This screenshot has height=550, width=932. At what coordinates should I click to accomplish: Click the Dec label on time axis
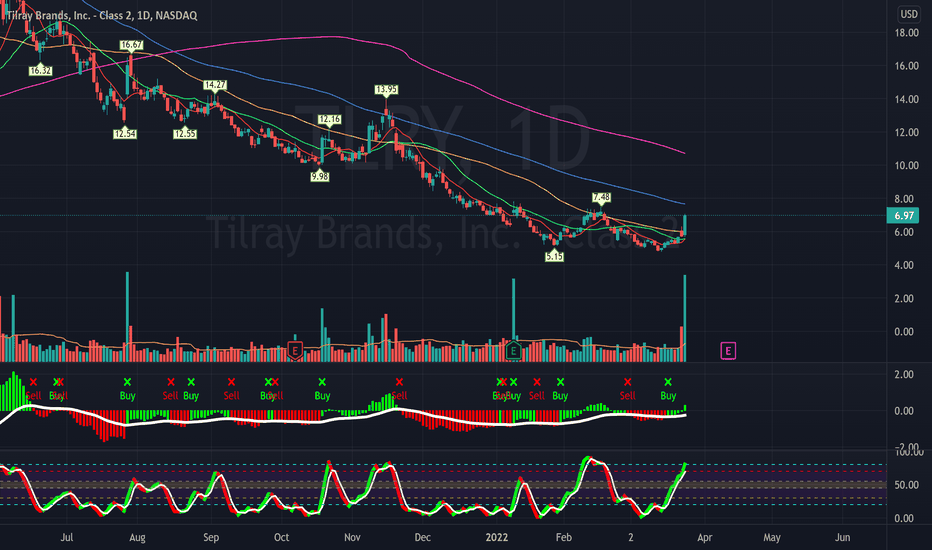[423, 538]
